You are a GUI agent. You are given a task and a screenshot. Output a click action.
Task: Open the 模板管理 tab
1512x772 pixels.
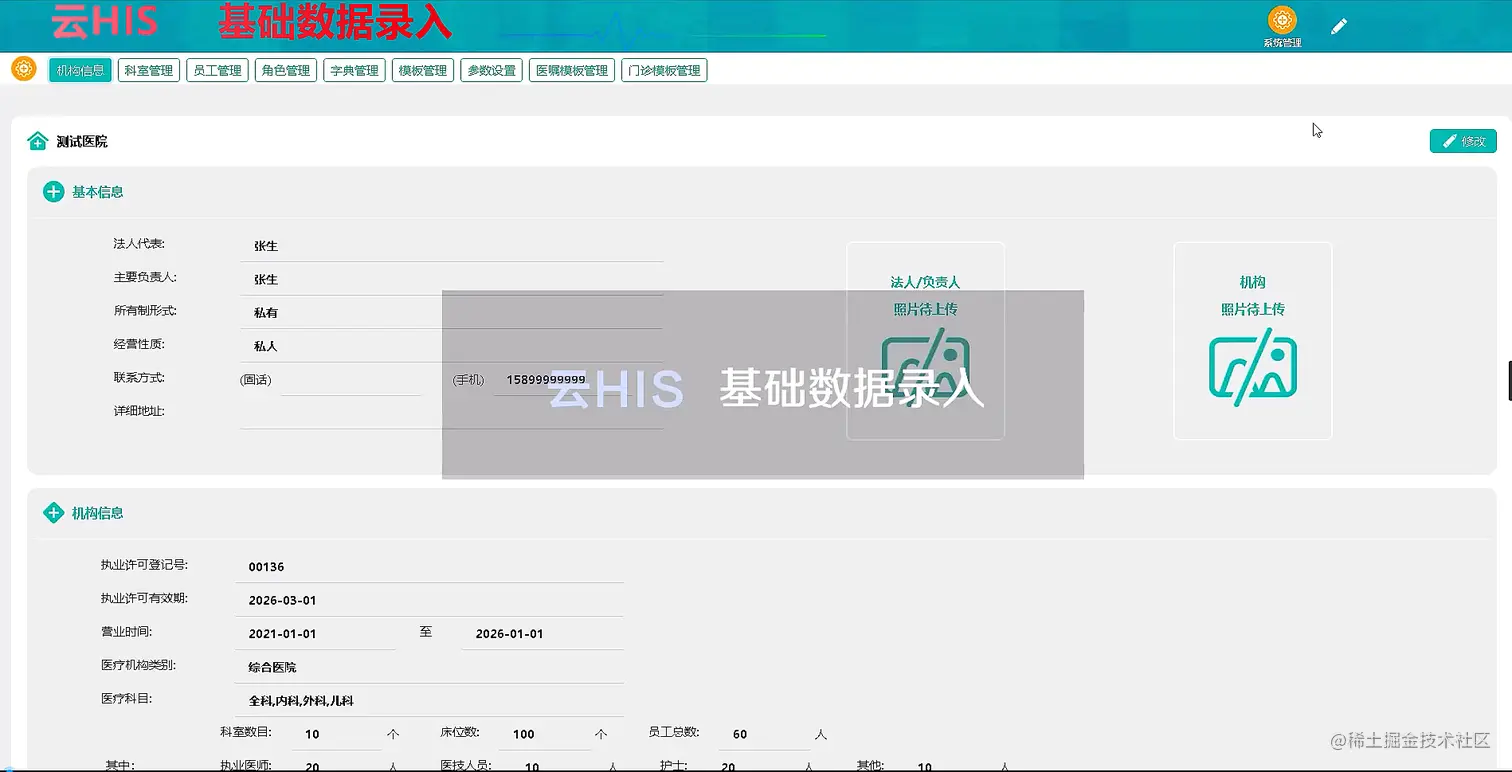point(423,70)
